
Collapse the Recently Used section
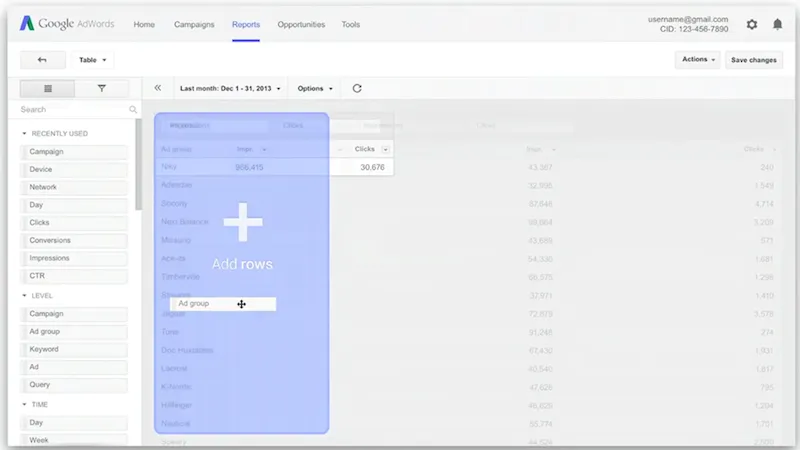click(24, 134)
